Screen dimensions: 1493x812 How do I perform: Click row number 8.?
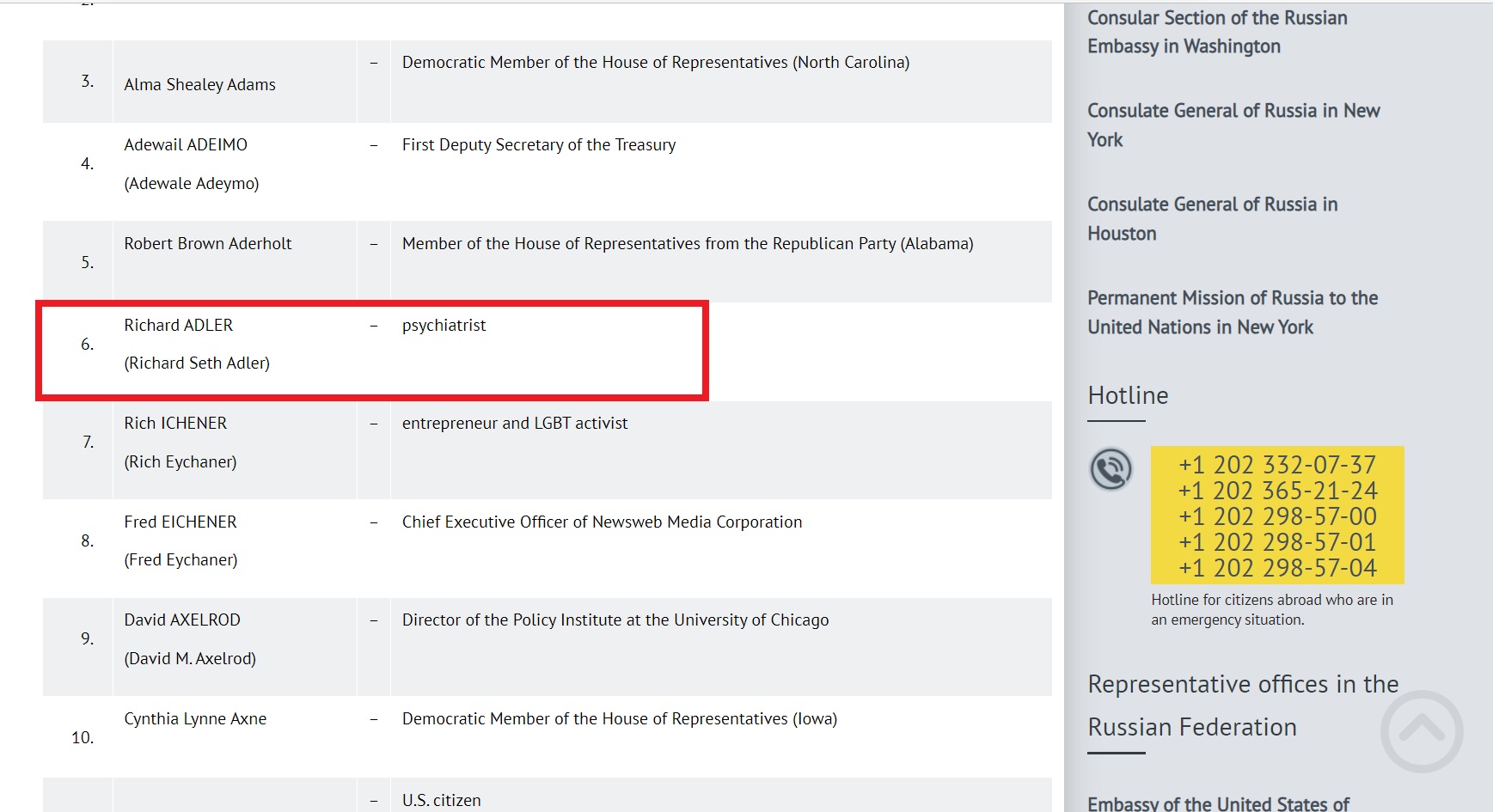point(88,540)
